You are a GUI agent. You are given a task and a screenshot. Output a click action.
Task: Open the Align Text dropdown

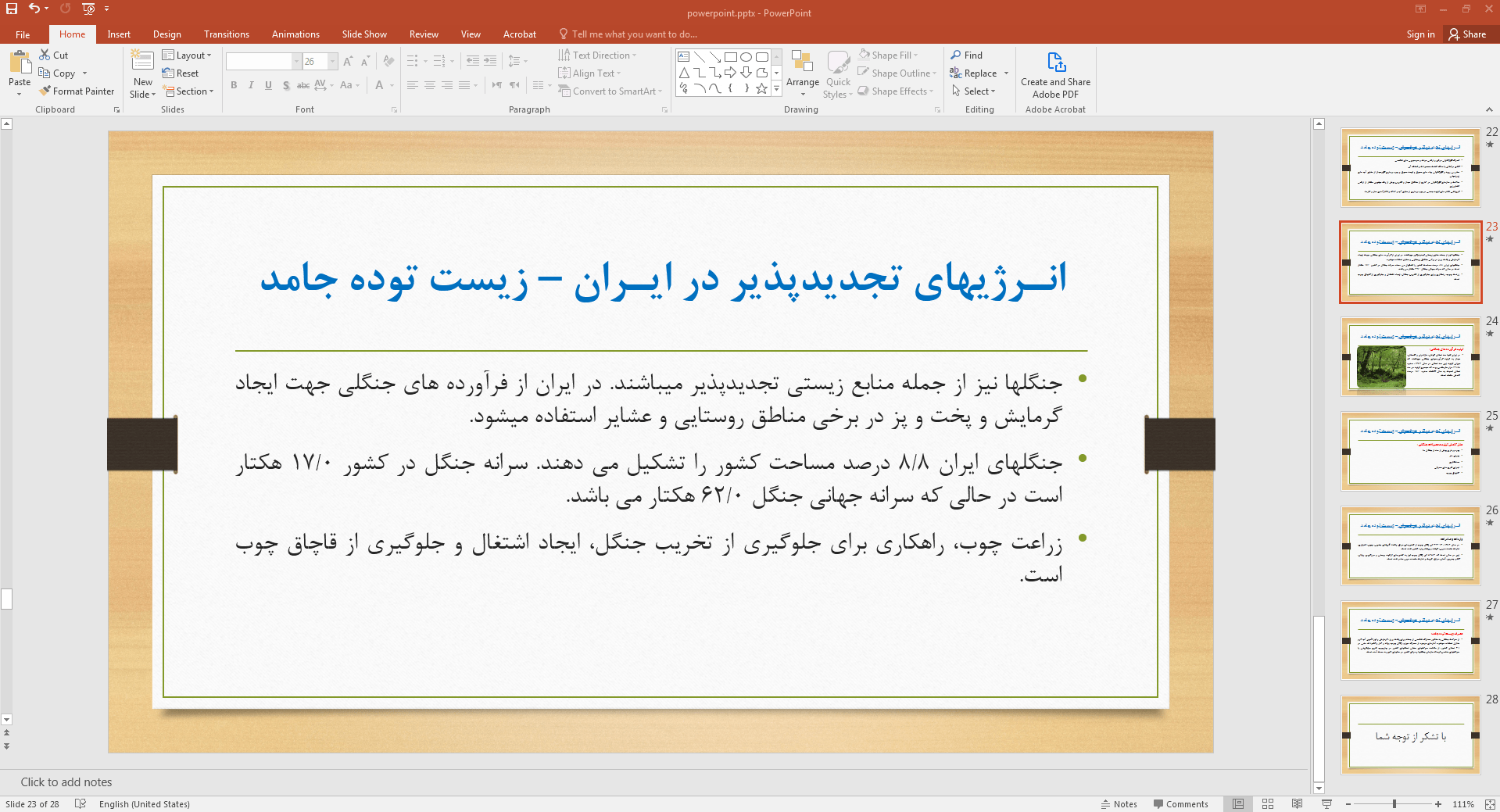pos(590,73)
